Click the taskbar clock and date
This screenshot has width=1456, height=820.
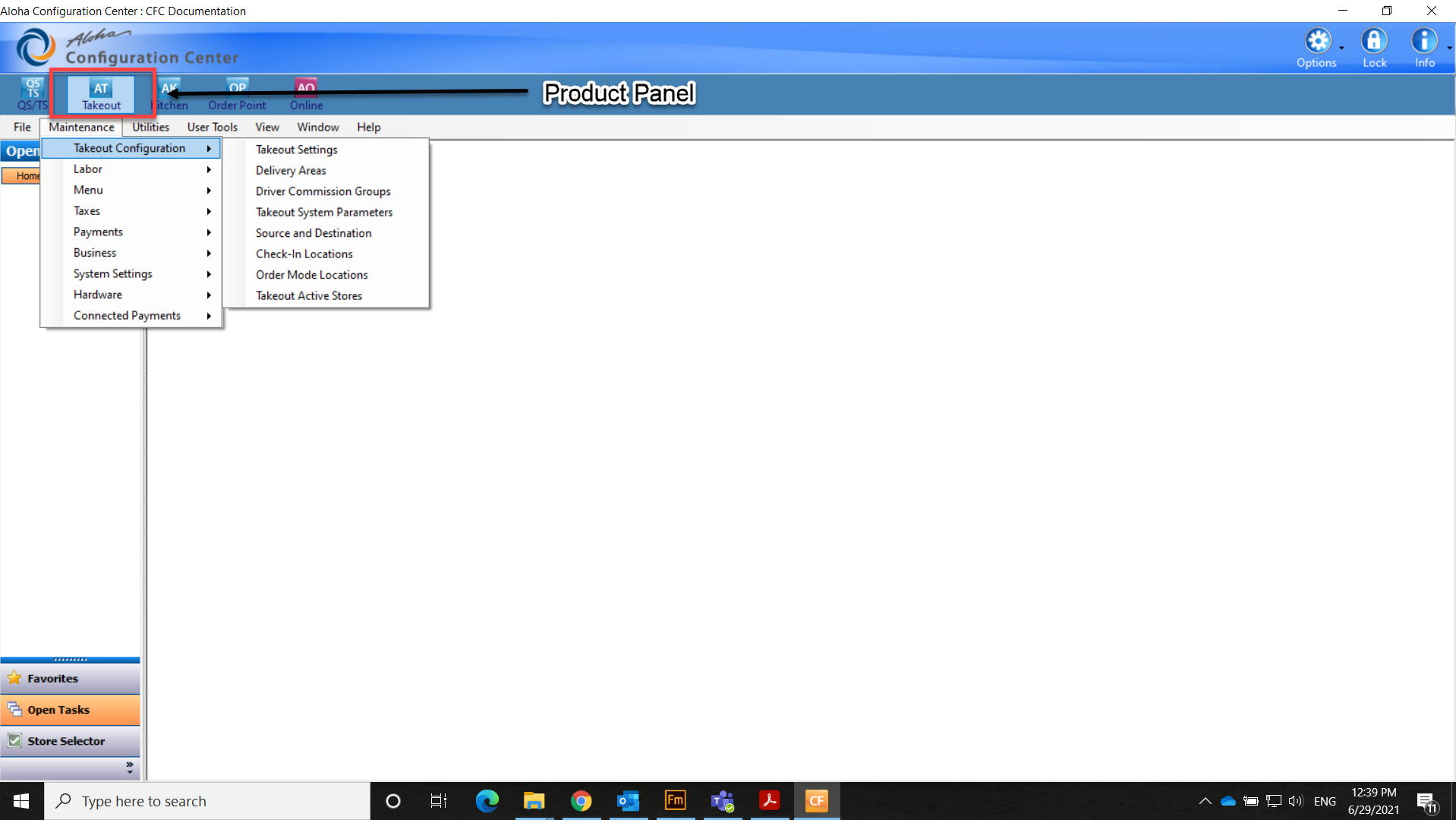coord(1373,801)
